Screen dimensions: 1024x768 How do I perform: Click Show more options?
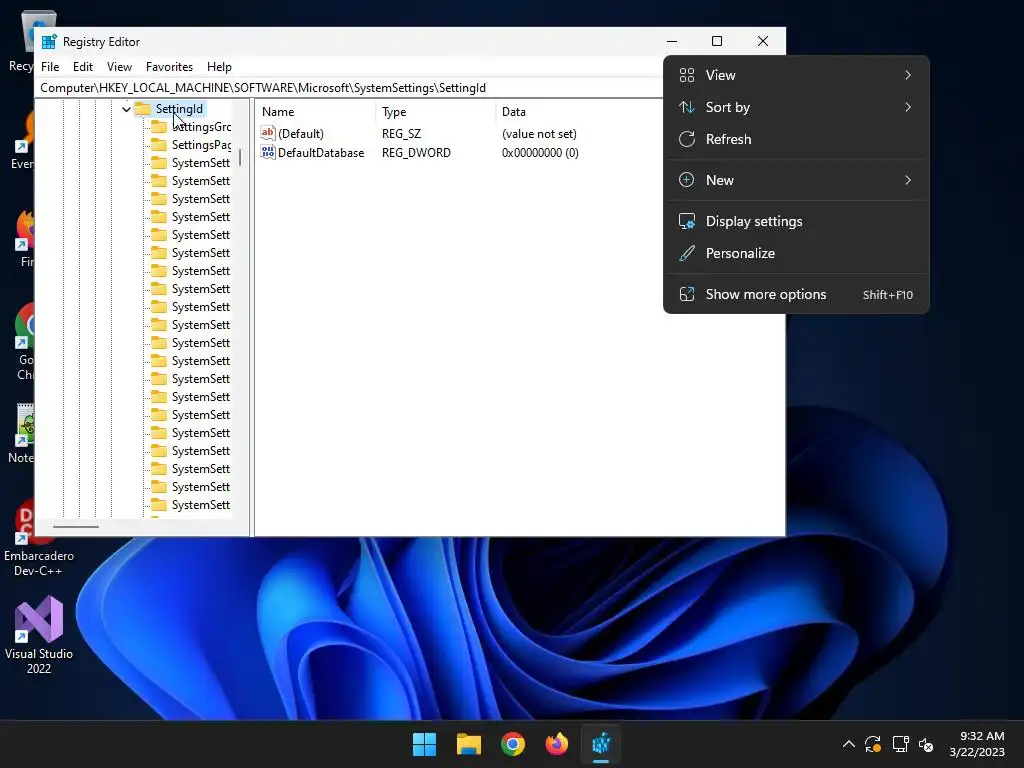pos(796,295)
